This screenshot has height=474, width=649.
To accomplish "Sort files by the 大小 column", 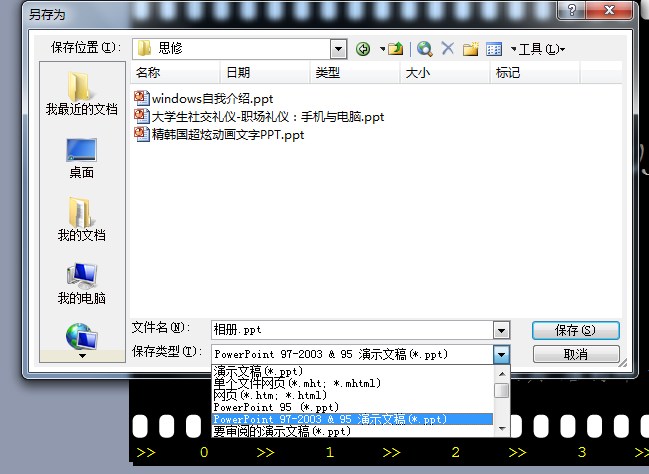I will coord(445,73).
